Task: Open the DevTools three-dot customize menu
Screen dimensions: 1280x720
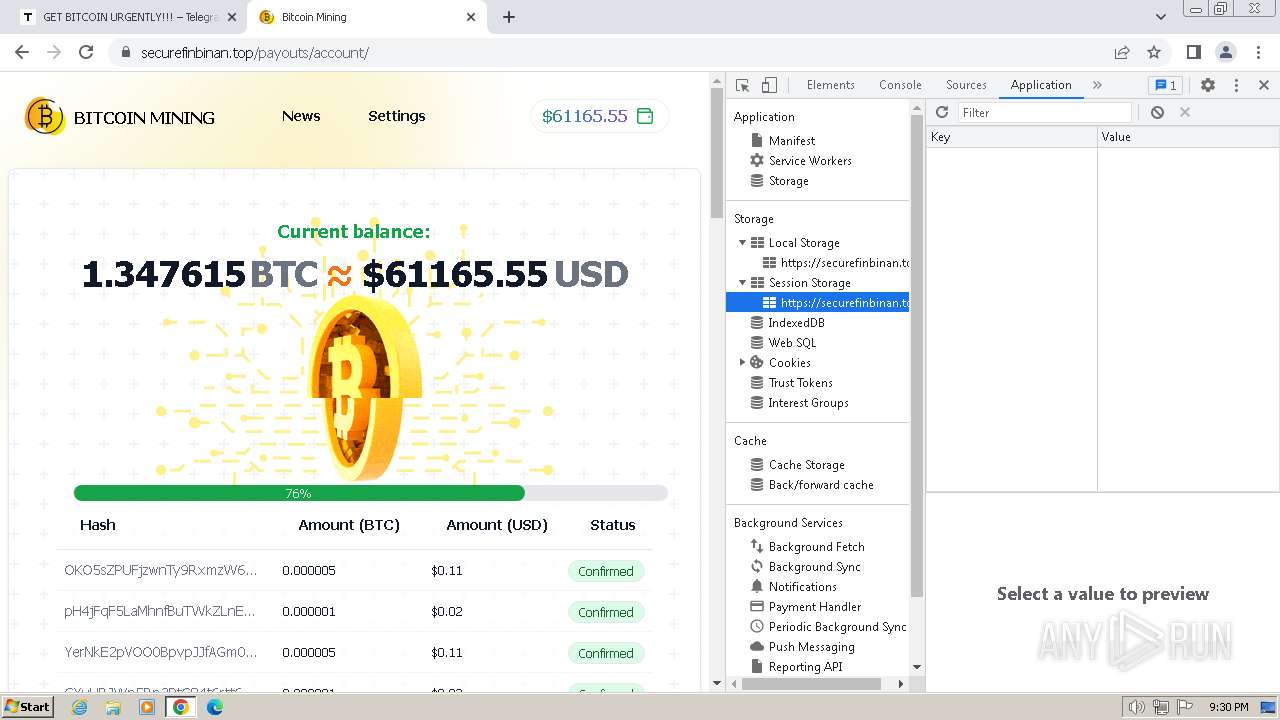Action: point(1236,85)
